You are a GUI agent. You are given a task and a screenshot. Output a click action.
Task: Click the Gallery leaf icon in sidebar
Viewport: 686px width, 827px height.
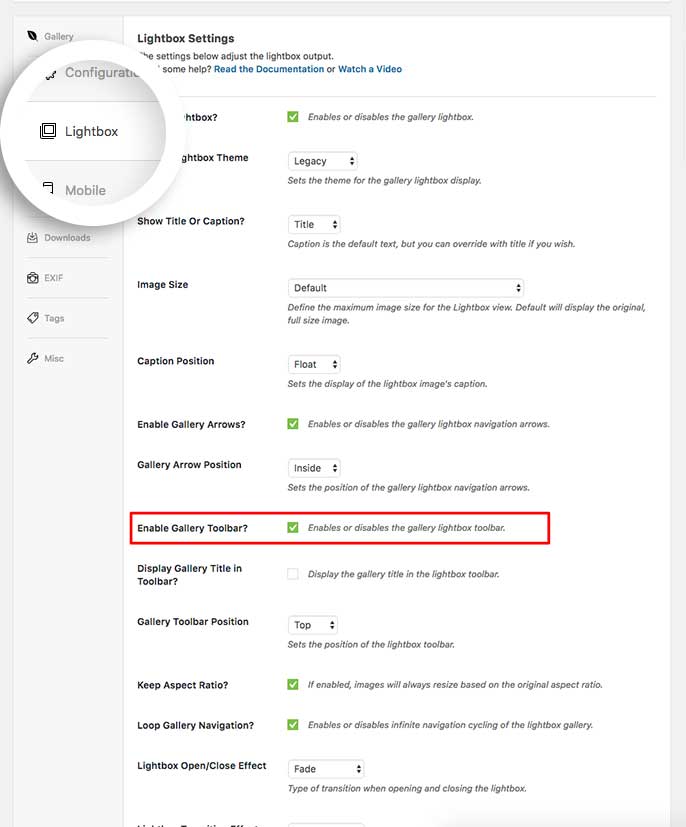(x=33, y=36)
